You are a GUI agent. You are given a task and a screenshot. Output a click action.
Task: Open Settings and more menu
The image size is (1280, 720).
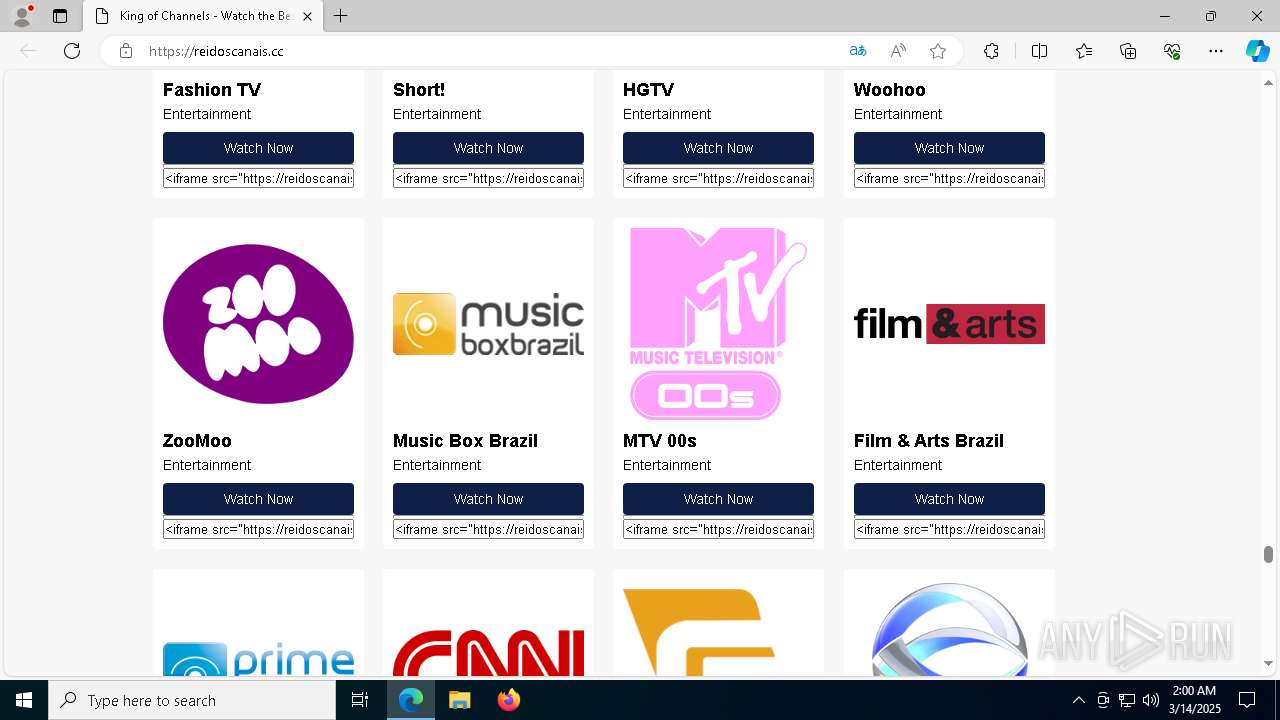[1216, 51]
